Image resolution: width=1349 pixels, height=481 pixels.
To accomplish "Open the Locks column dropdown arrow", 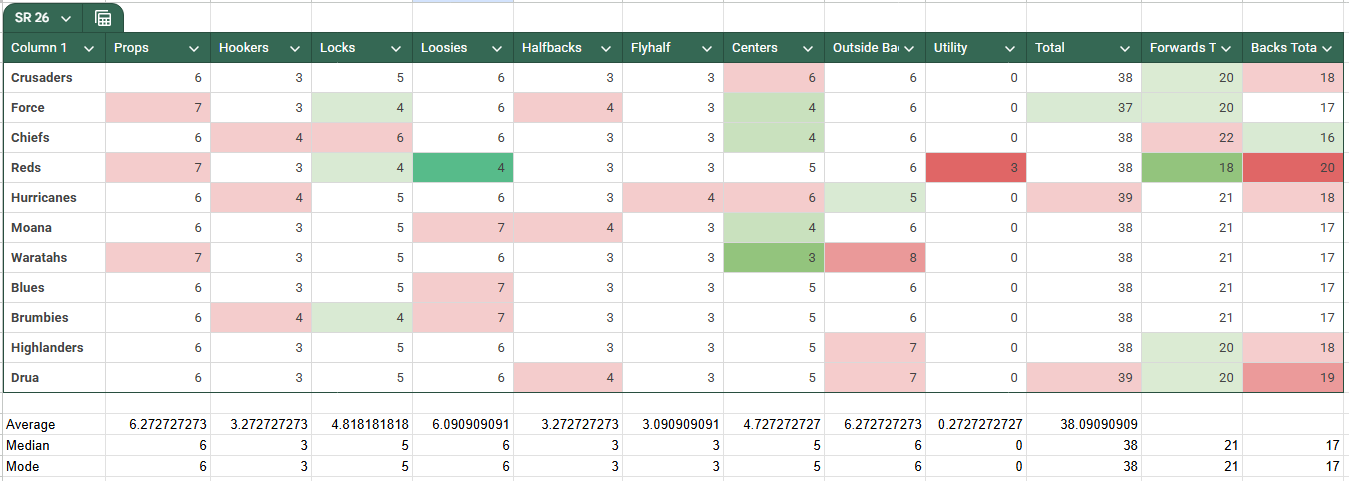I will point(396,48).
